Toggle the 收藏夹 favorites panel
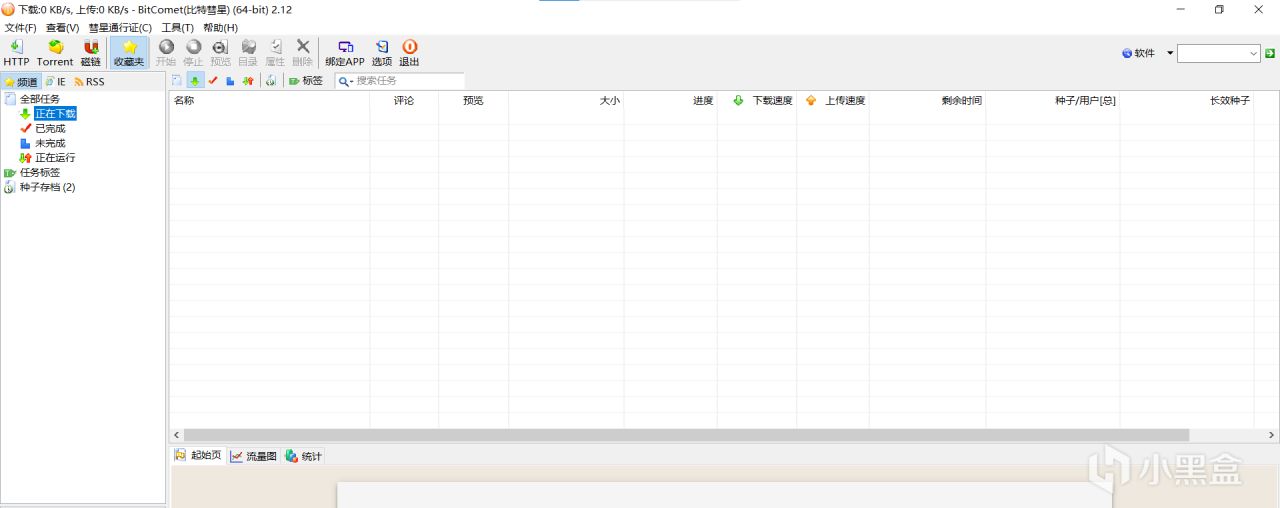This screenshot has height=508, width=1280. [x=129, y=53]
